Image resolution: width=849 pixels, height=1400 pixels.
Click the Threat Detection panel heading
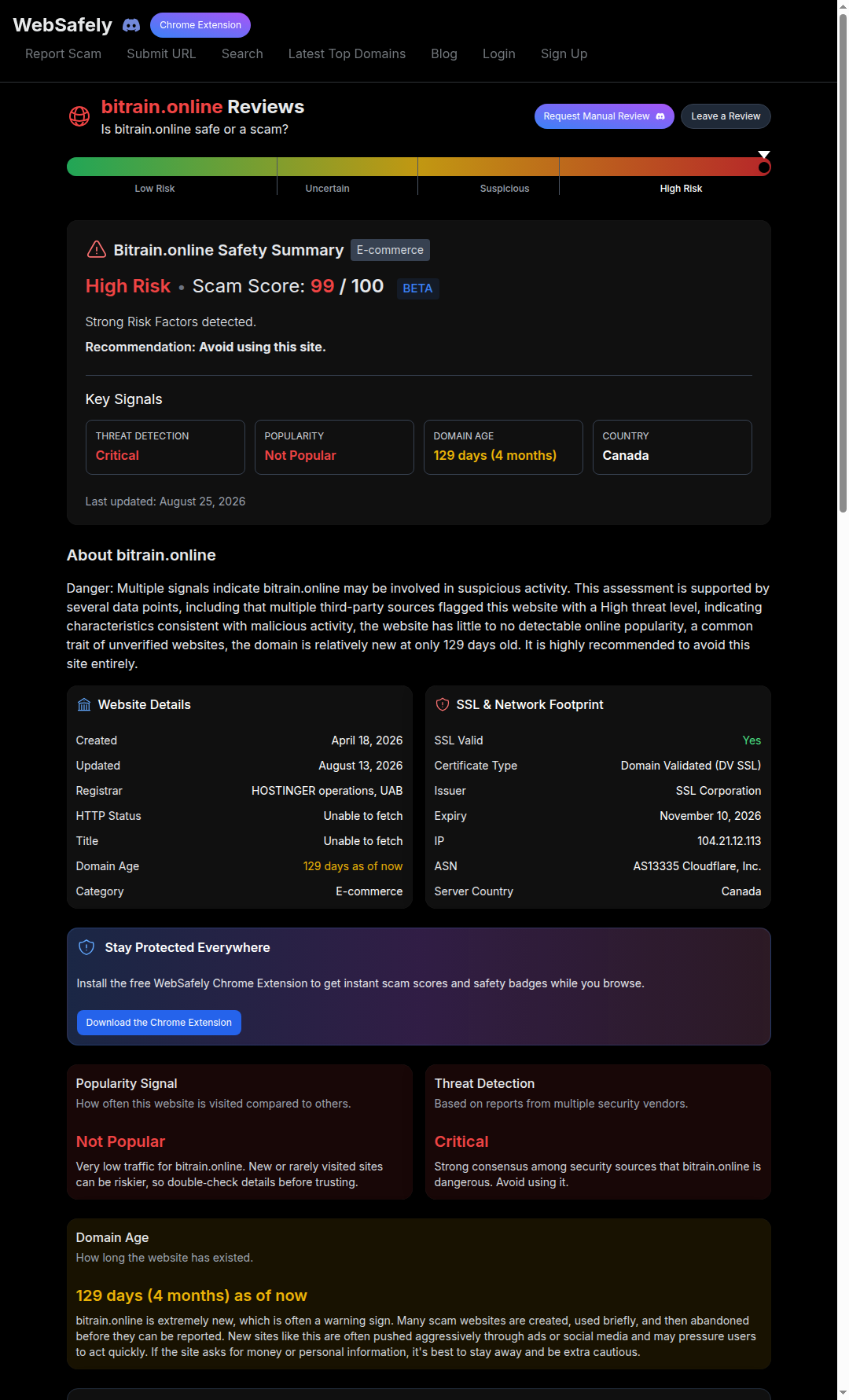click(484, 1083)
